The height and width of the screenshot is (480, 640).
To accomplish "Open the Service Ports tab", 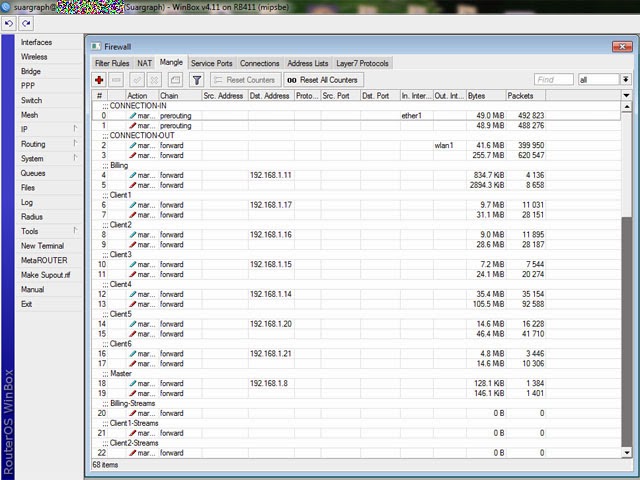I will click(211, 63).
